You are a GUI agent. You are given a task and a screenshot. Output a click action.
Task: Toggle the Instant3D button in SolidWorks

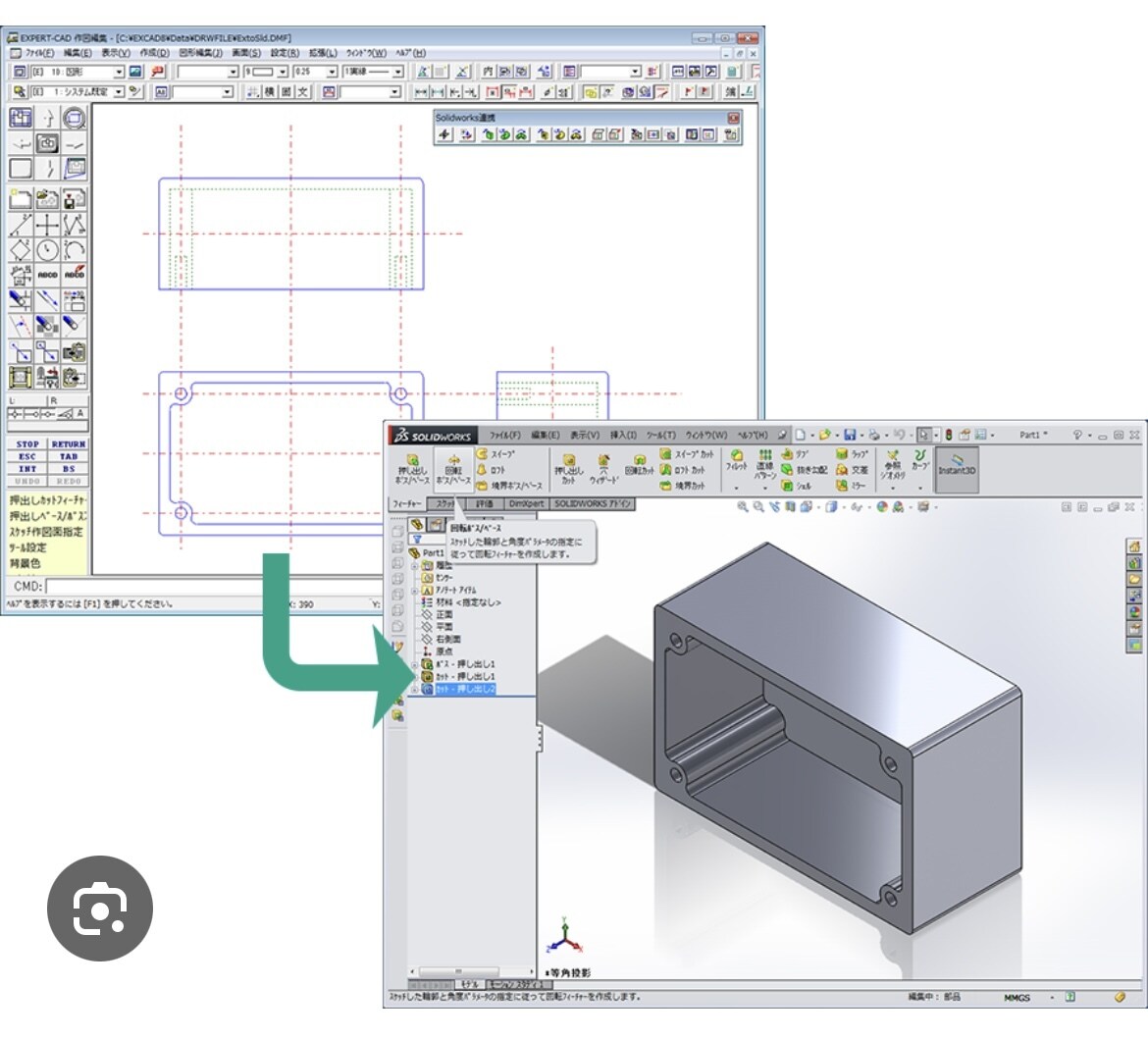point(957,468)
